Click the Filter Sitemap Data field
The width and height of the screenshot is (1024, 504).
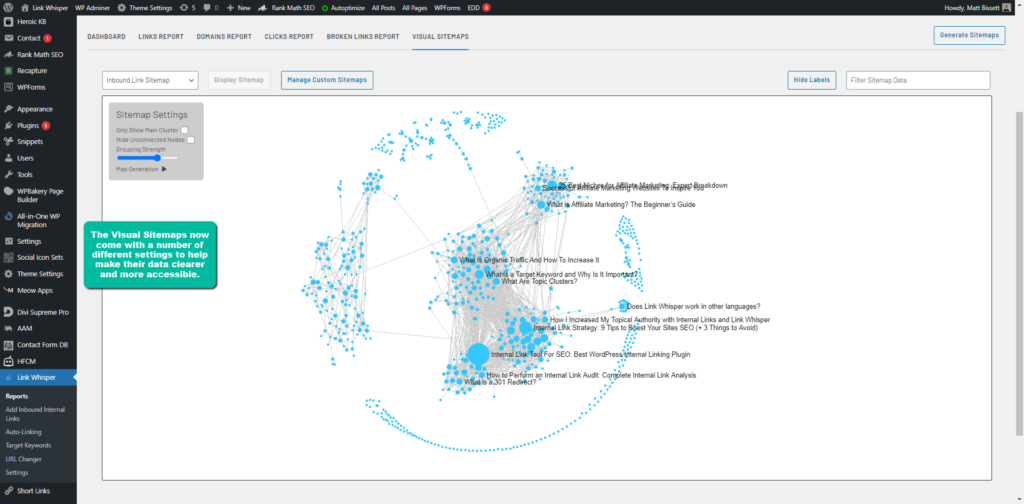coord(916,80)
